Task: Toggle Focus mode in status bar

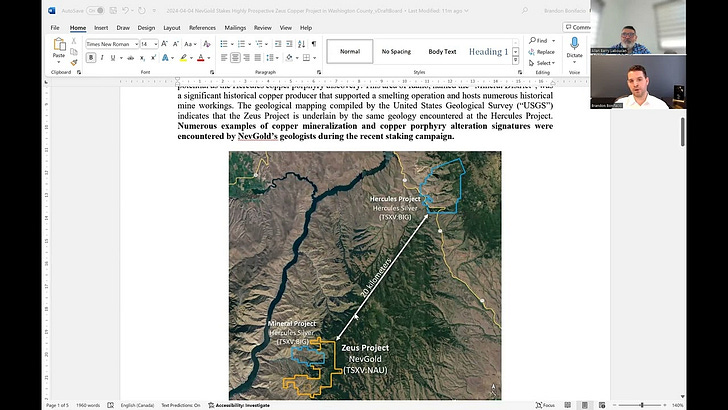Action: (545, 405)
